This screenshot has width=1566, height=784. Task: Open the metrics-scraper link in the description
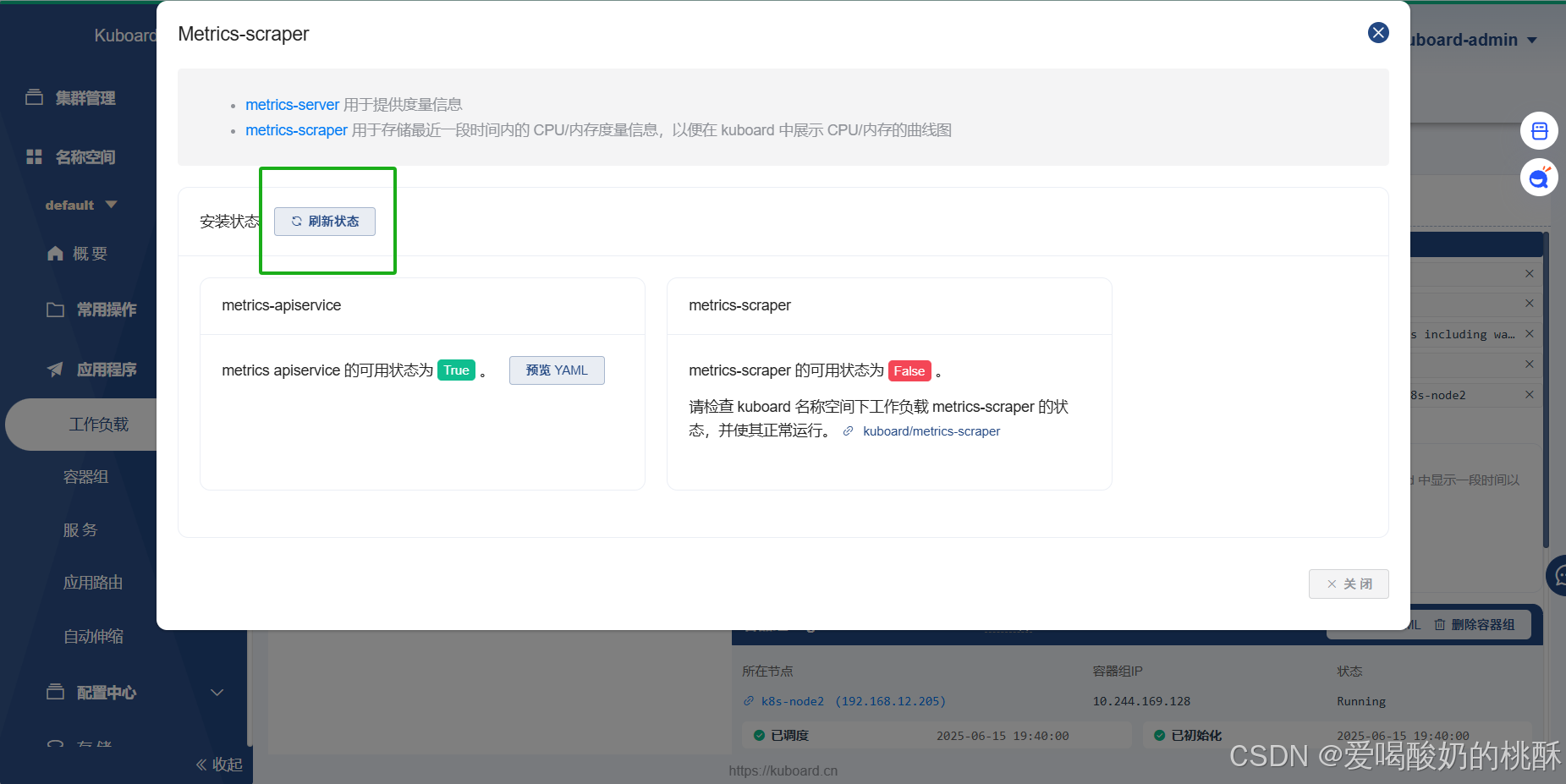[x=296, y=130]
